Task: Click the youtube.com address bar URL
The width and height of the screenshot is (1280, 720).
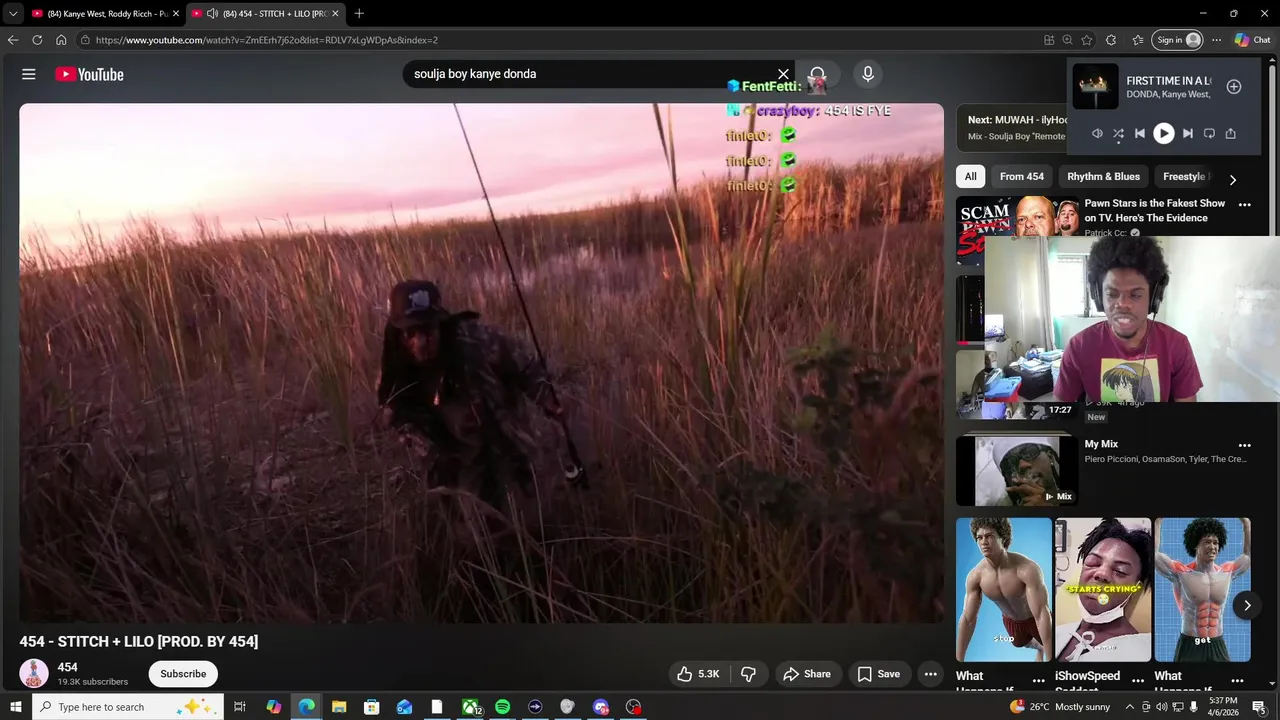Action: click(267, 40)
